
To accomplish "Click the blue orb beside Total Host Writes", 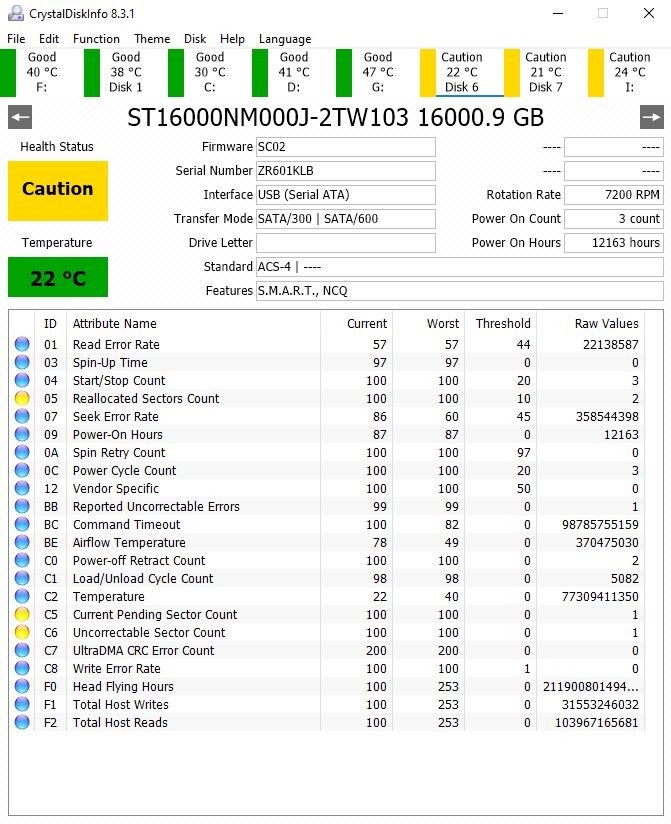I will point(22,704).
